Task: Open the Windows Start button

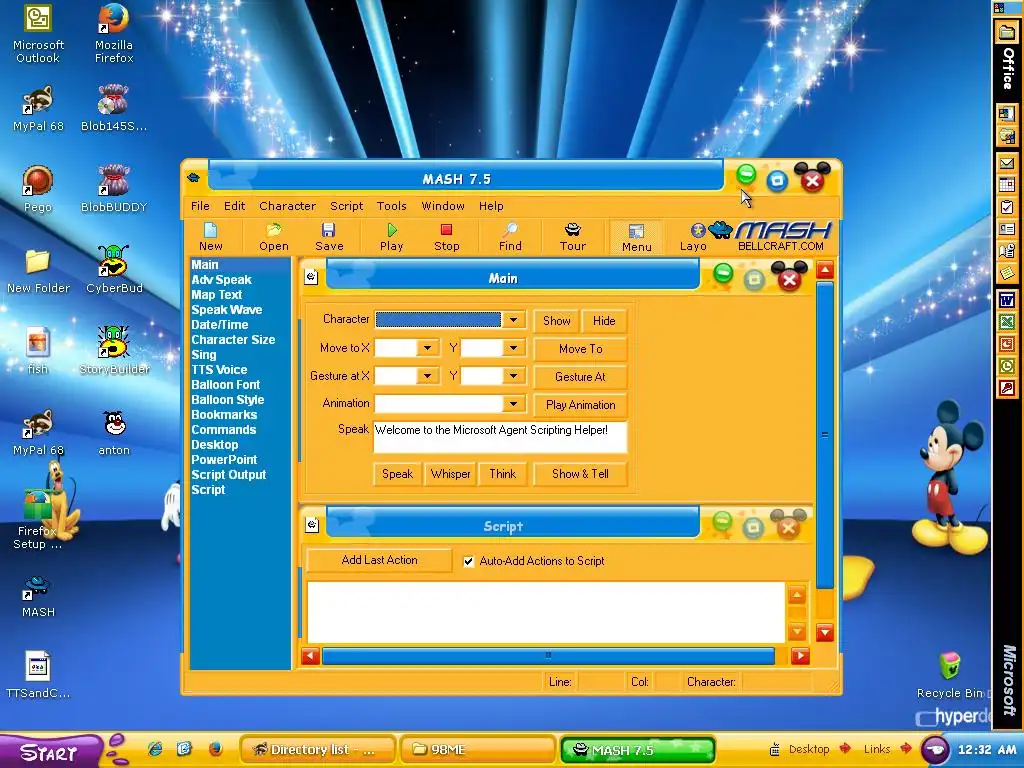Action: point(50,752)
